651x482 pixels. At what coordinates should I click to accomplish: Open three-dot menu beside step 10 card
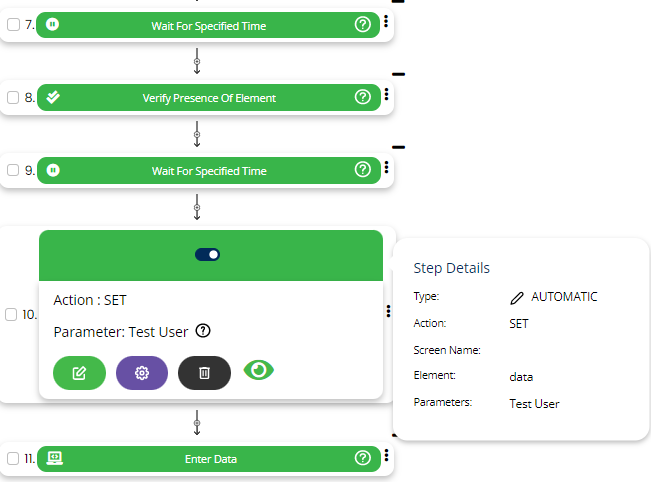tap(388, 312)
